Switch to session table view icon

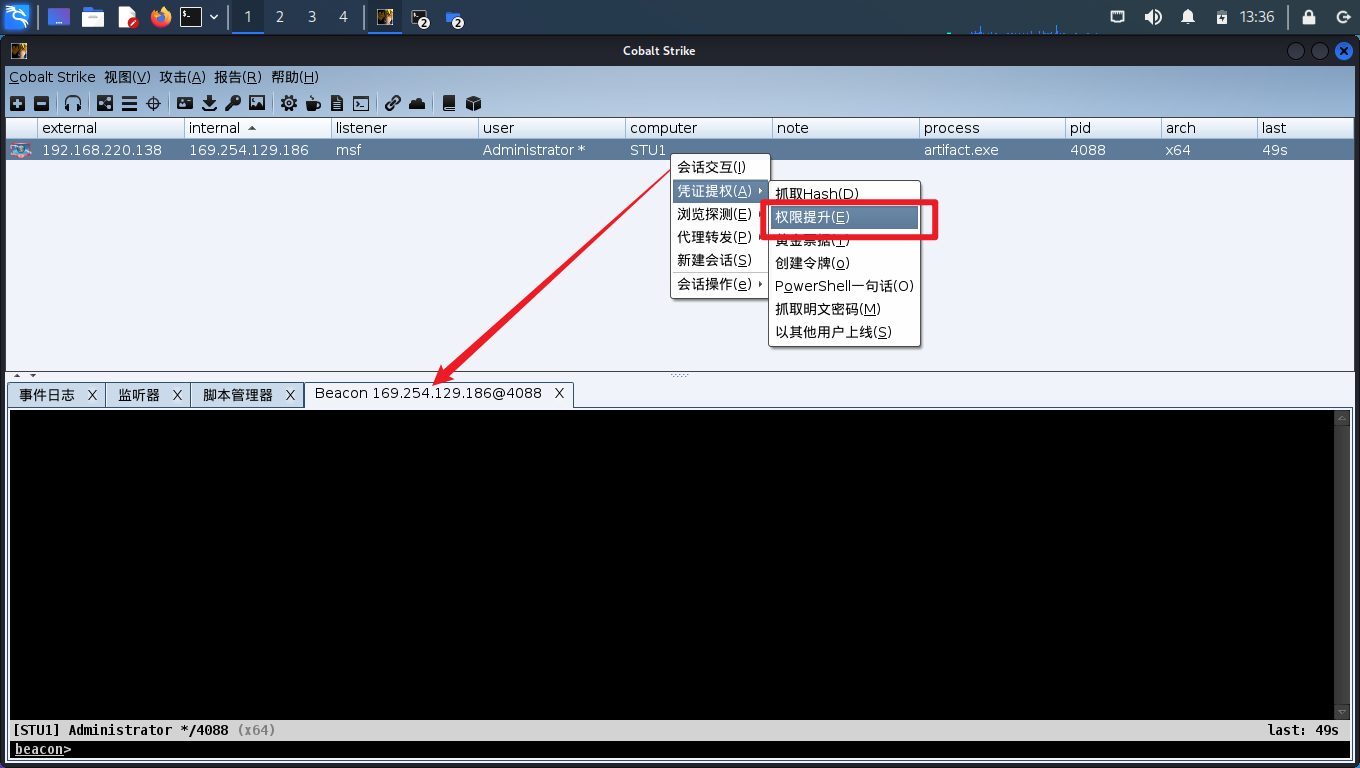pyautogui.click(x=129, y=103)
